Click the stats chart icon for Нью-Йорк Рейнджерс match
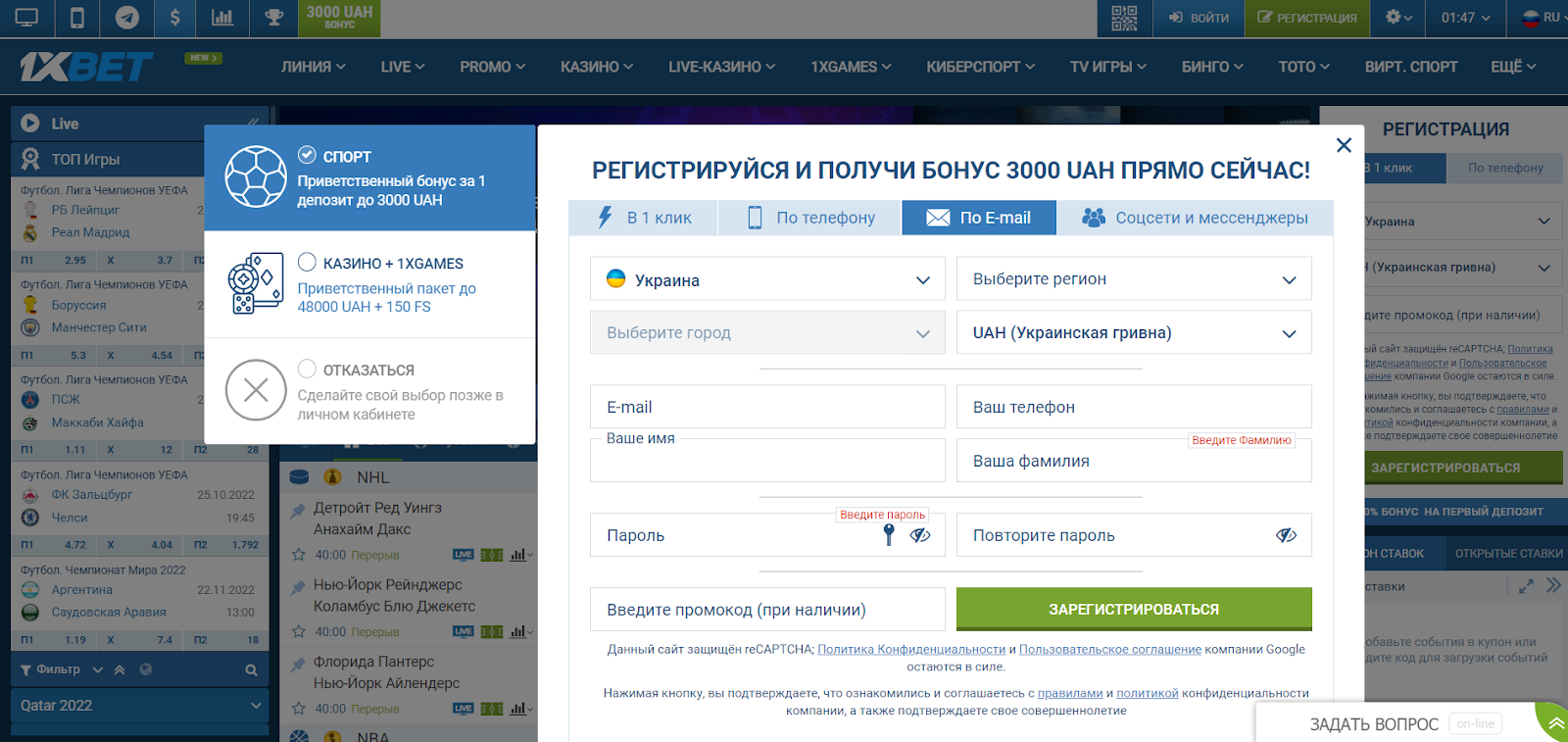The height and width of the screenshot is (742, 1568). click(x=518, y=632)
